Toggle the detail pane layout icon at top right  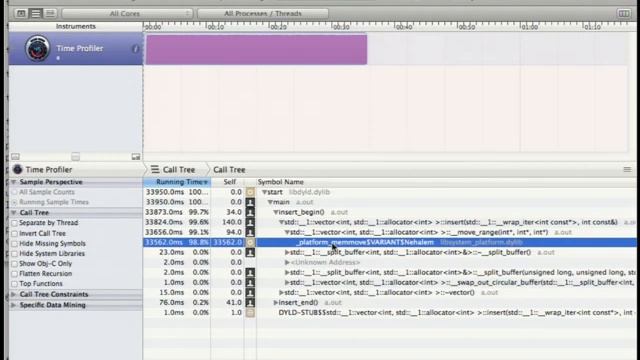624,13
